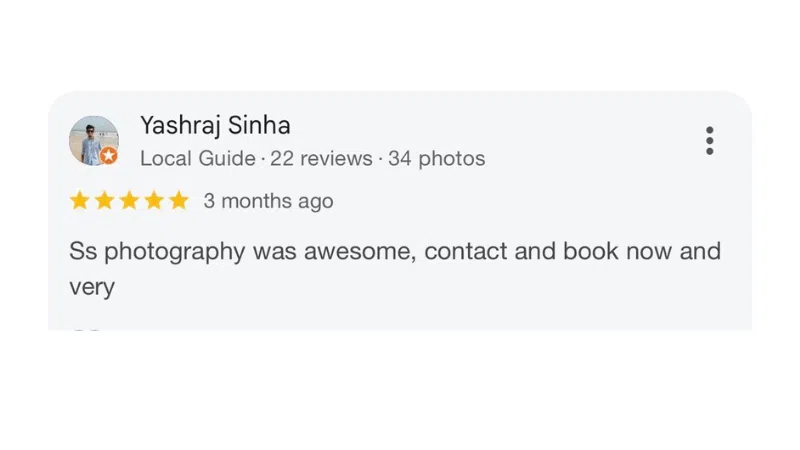Screen dimensions: 800x450
Task: Click the orange Local Guide star badge
Action: click(109, 156)
